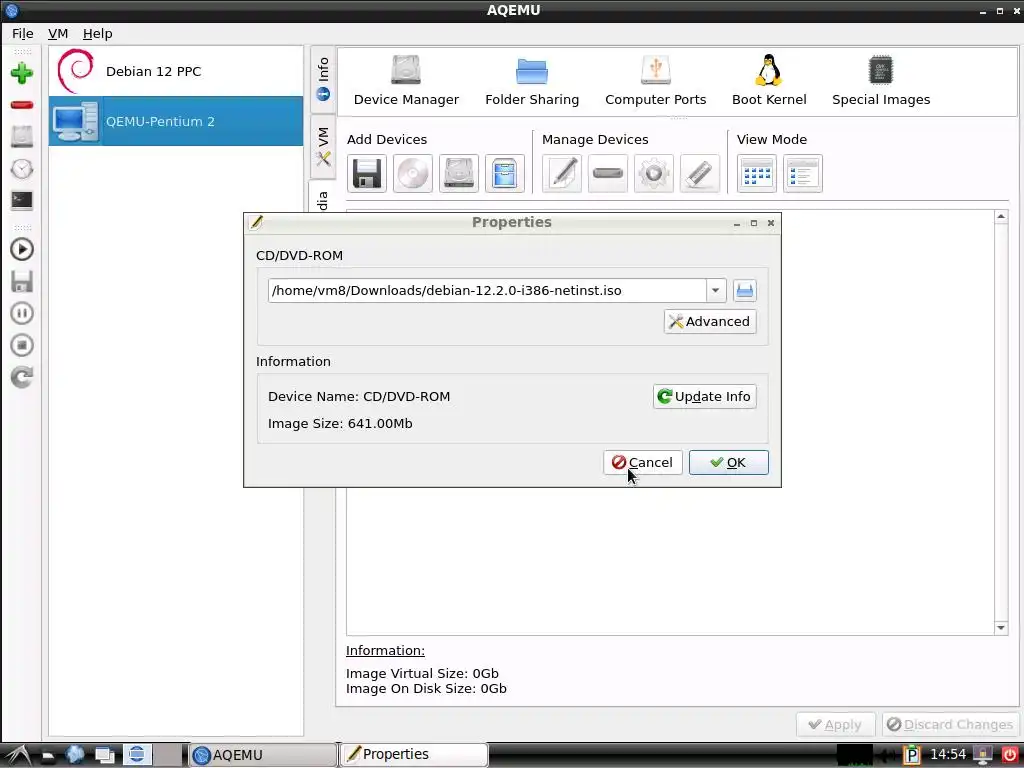This screenshot has width=1024, height=768.
Task: Open the web browser globe icon on taskbar
Action: tap(75, 755)
